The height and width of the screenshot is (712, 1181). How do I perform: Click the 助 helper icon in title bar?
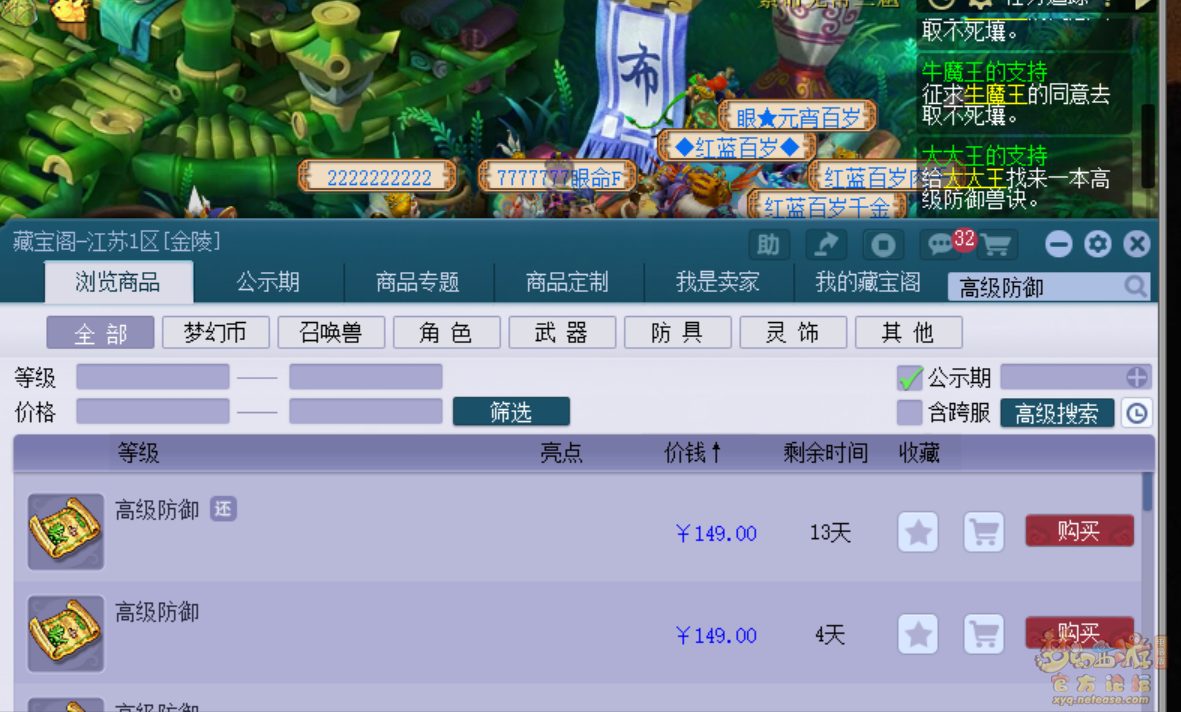click(x=768, y=244)
